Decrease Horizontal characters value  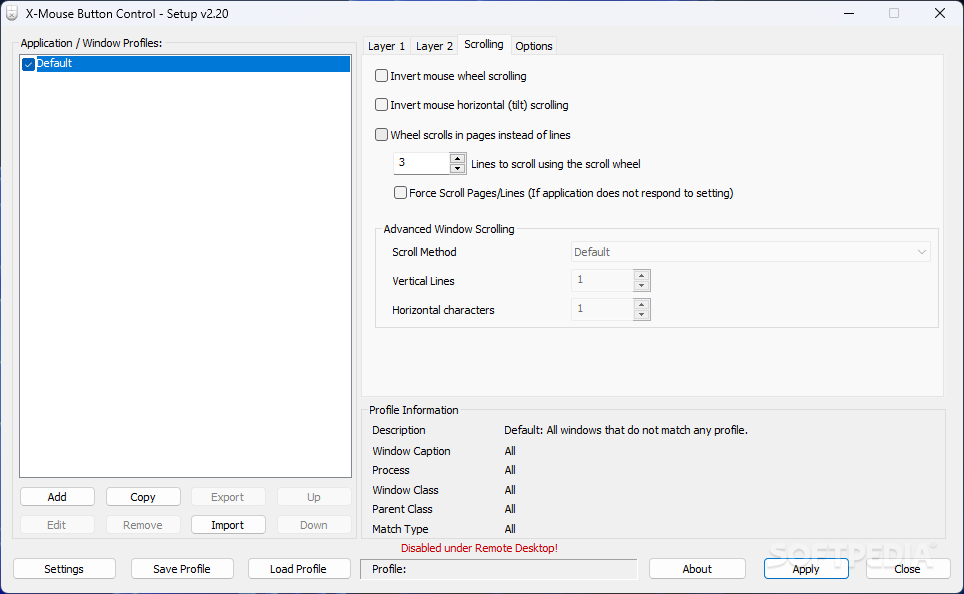pyautogui.click(x=641, y=314)
